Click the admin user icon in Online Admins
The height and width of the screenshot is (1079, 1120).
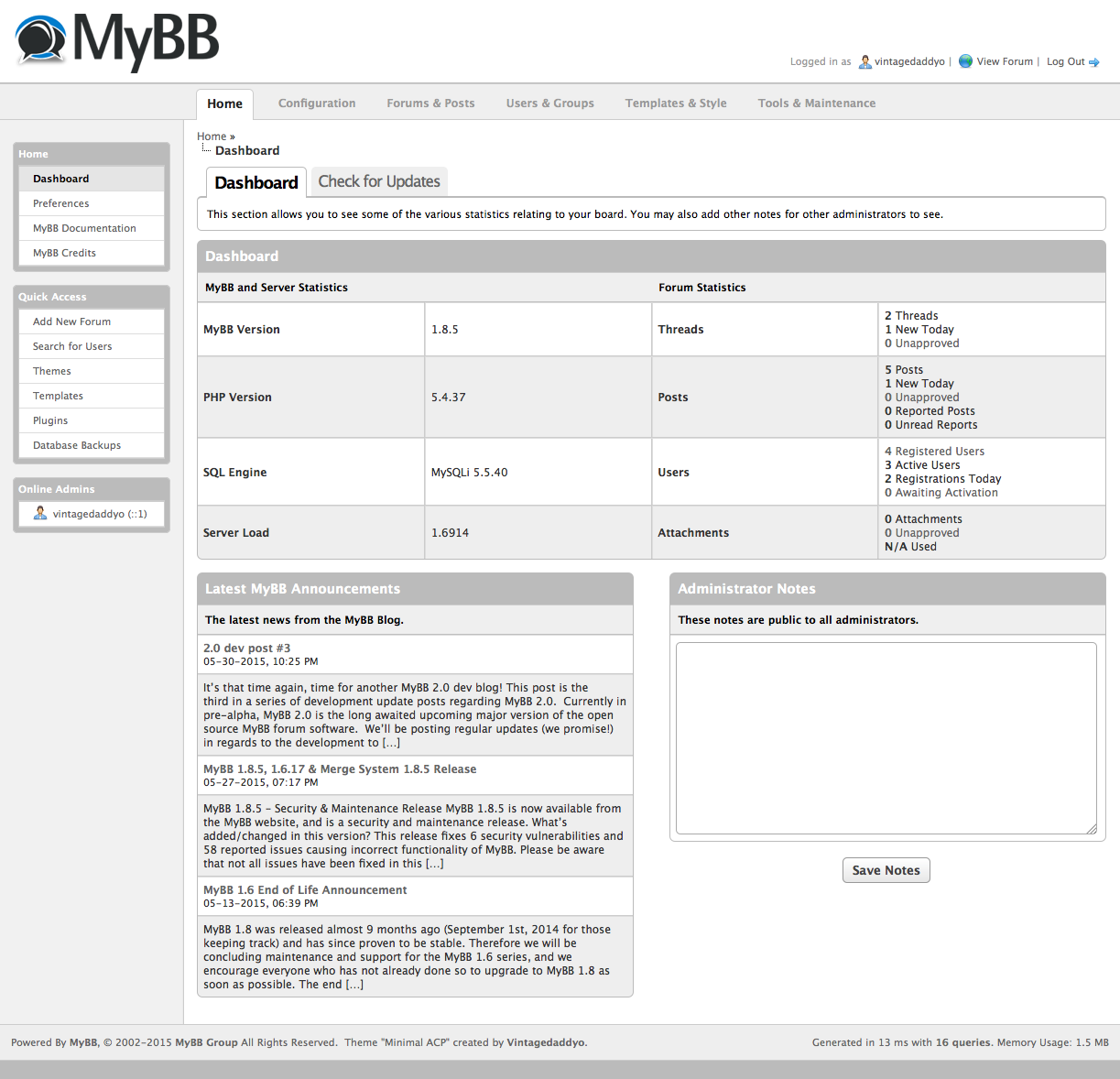(x=40, y=514)
